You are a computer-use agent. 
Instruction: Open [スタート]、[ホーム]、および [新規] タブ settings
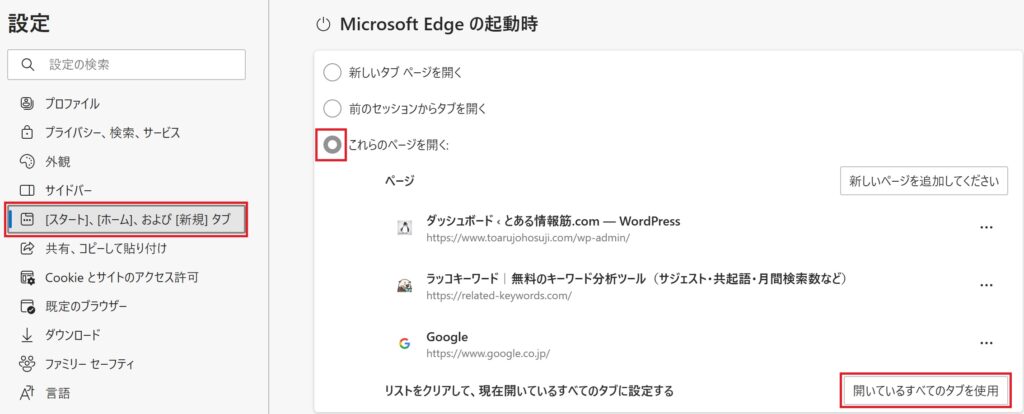point(127,219)
